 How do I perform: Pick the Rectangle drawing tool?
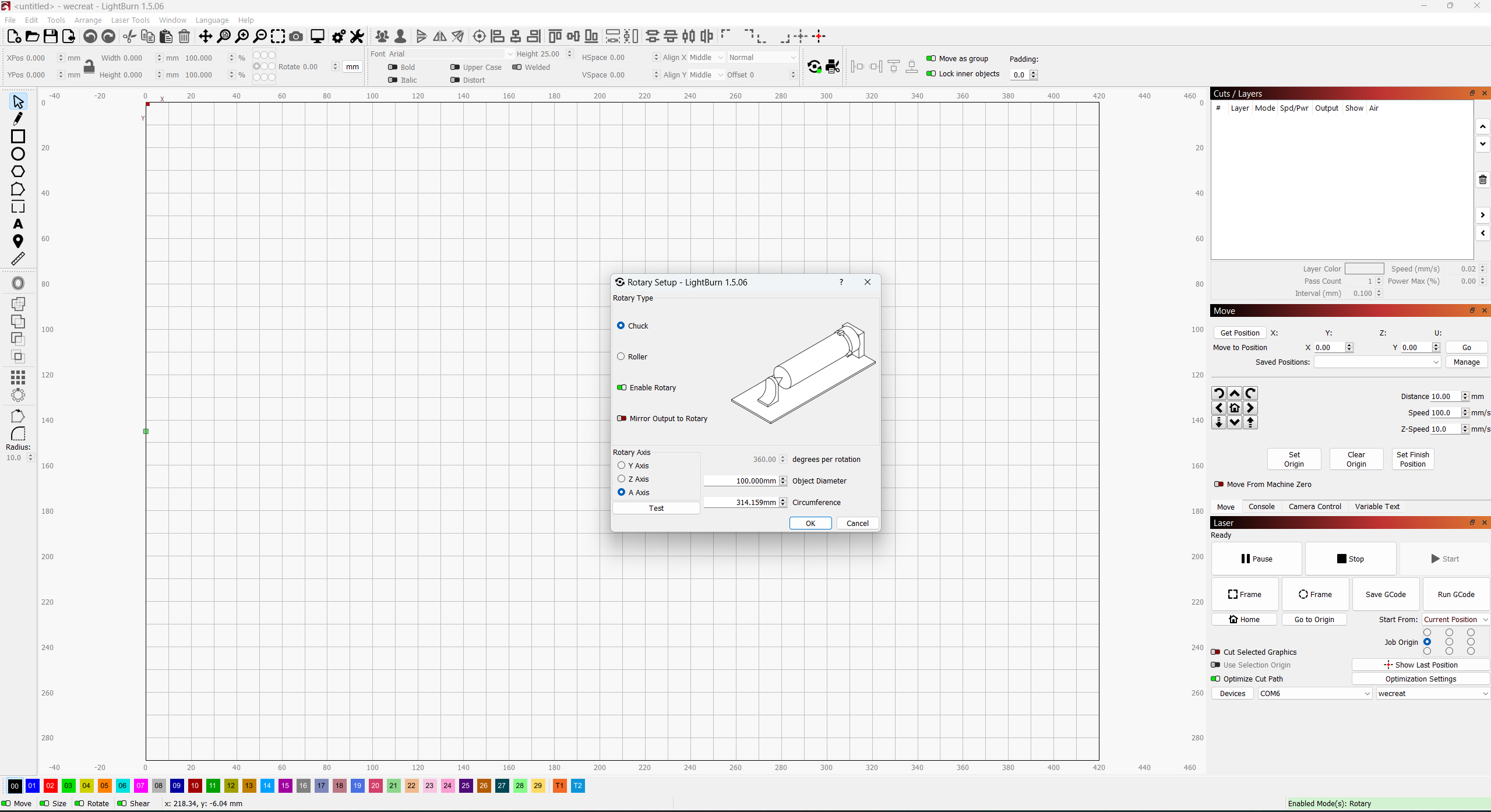point(18,136)
